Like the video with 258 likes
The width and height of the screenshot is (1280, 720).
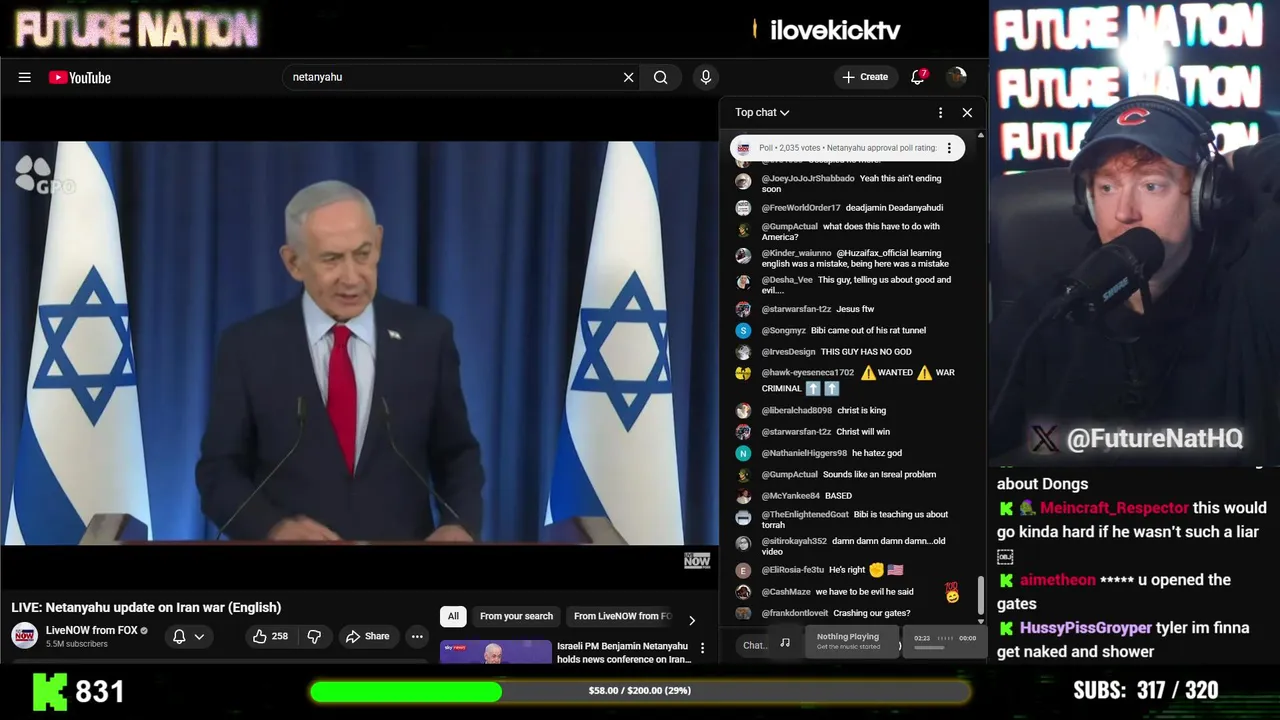pyautogui.click(x=270, y=636)
